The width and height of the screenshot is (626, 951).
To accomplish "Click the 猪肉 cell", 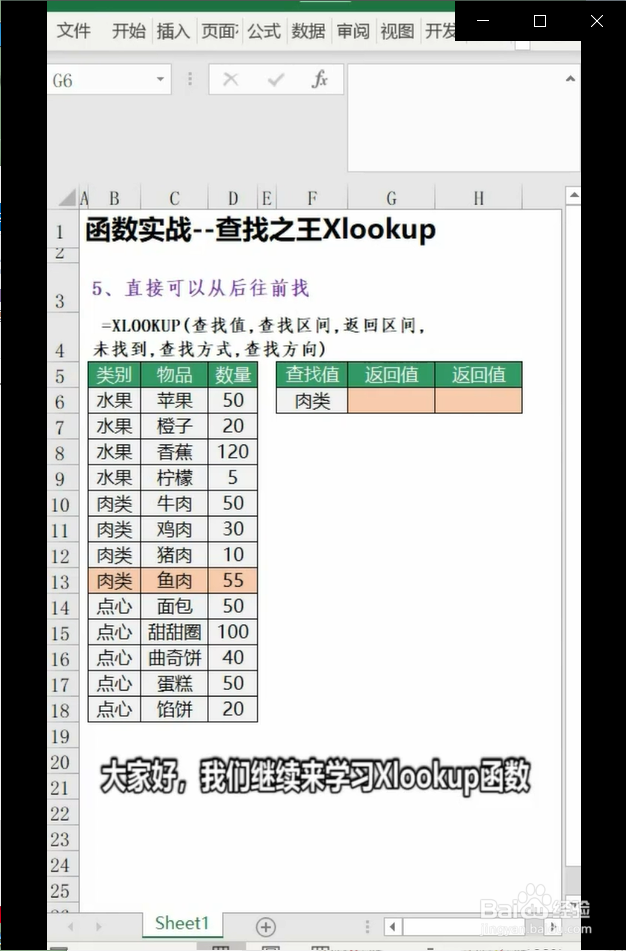I will pos(174,555).
